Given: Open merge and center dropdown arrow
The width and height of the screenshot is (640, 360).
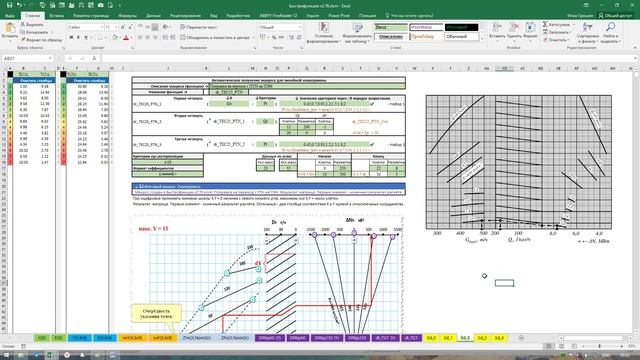Looking at the screenshot, I should coord(252,38).
